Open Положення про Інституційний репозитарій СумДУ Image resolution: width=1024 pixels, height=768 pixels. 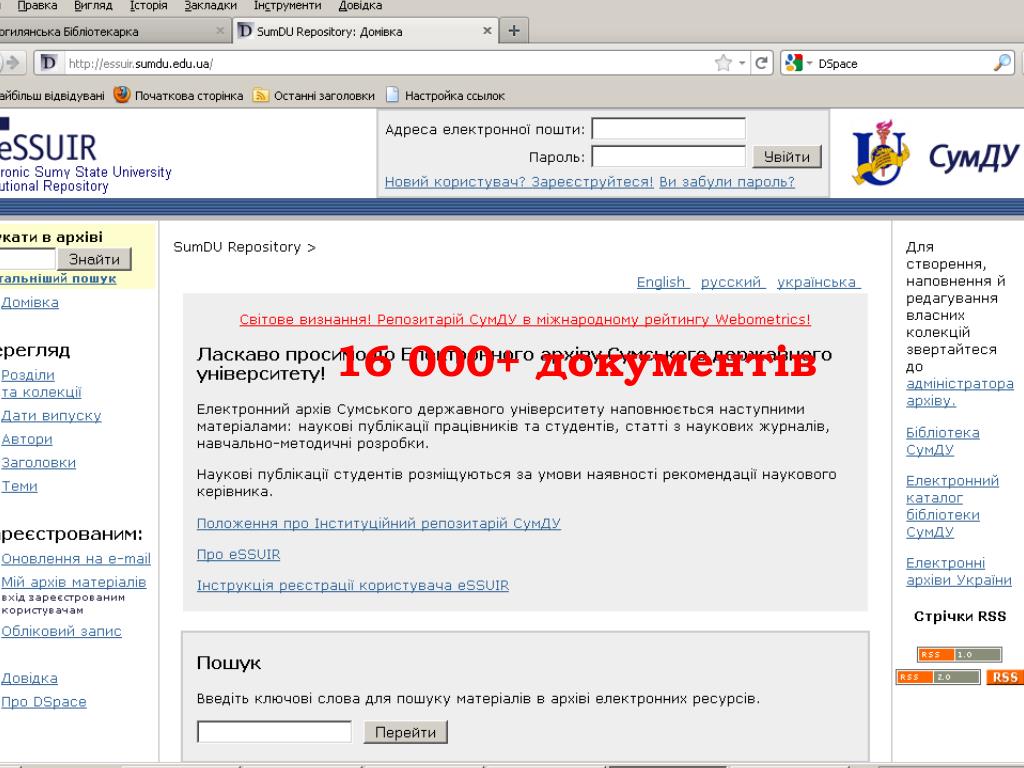[x=379, y=523]
